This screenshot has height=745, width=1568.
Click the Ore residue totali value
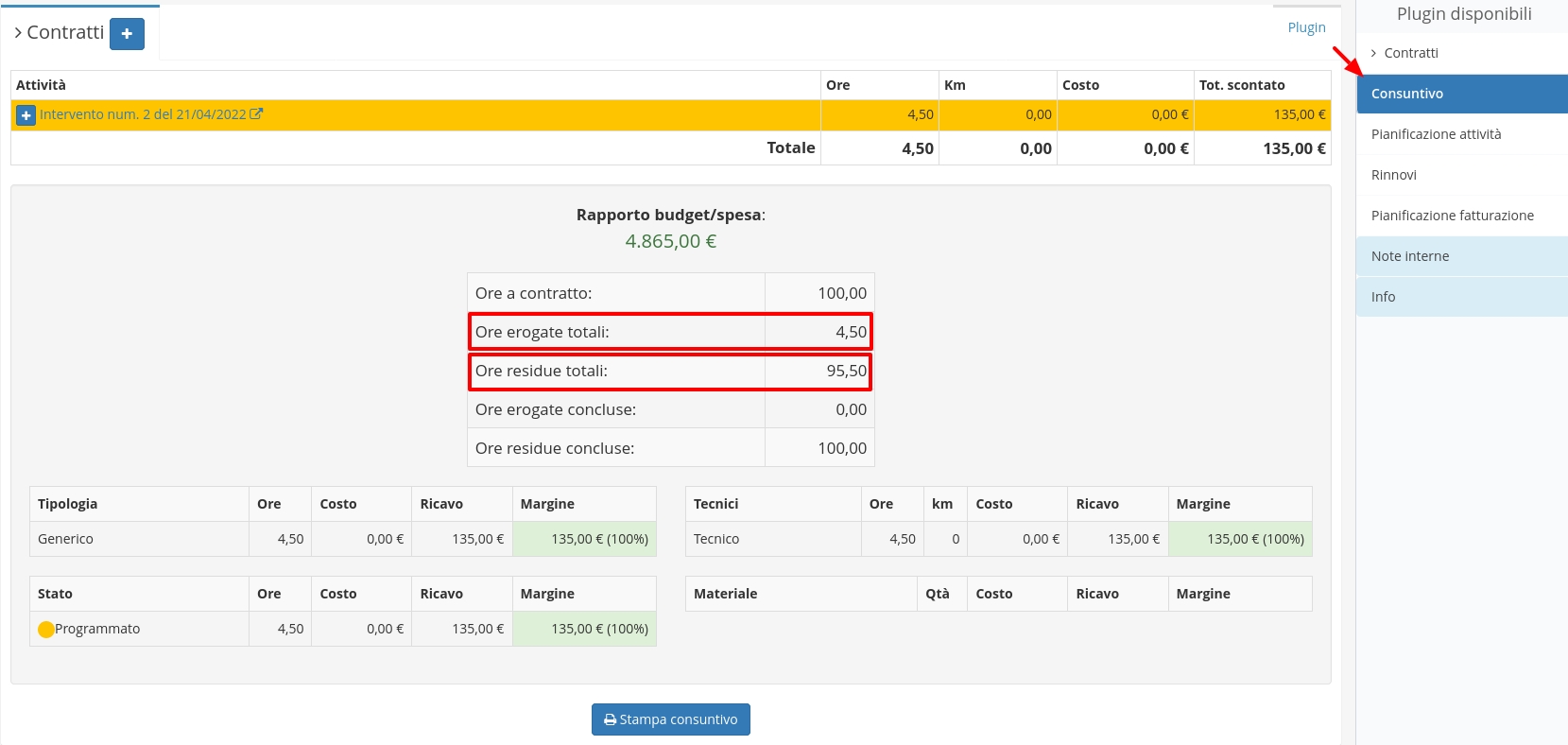click(x=845, y=371)
